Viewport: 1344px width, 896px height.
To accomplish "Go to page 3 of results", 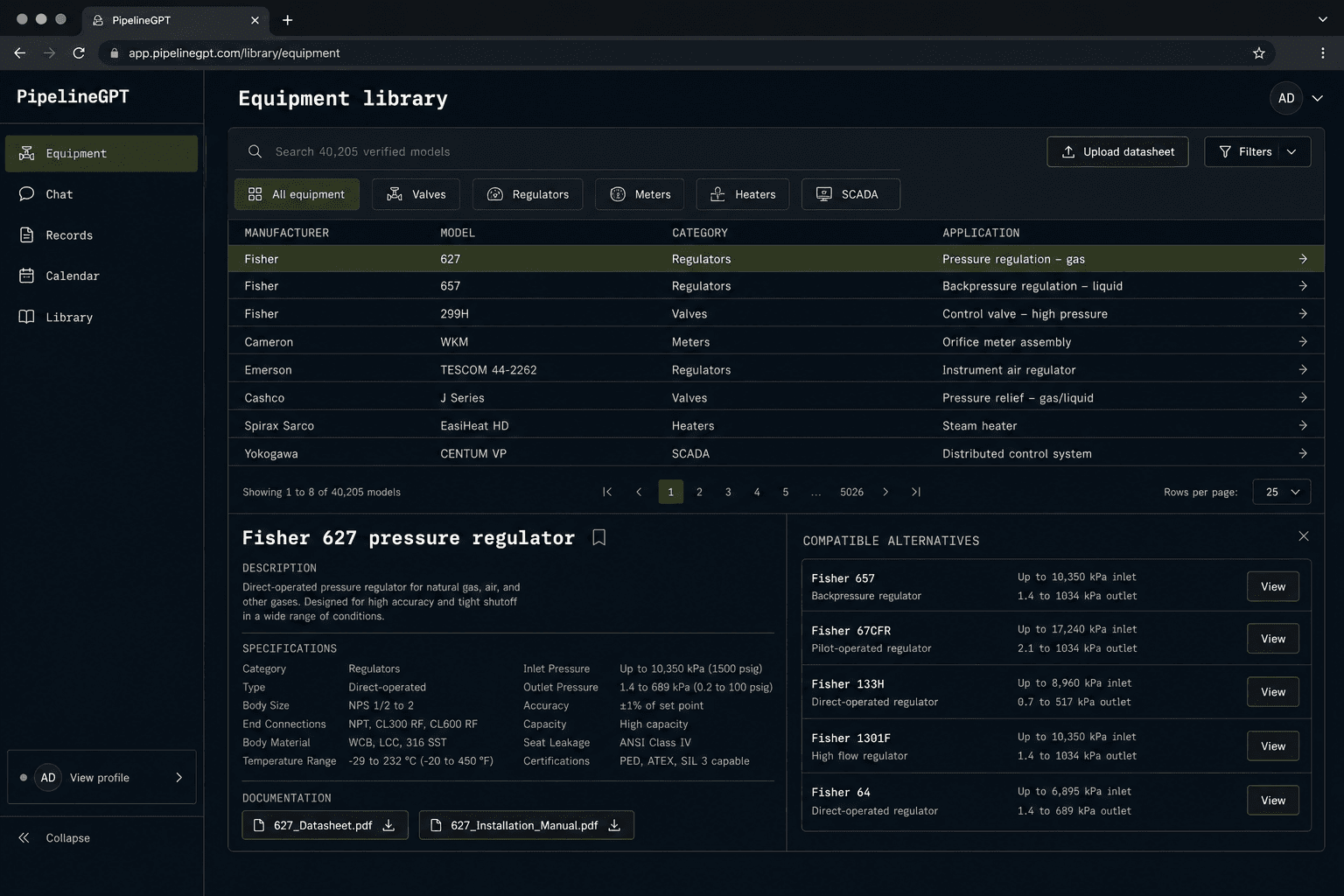I will coord(728,492).
